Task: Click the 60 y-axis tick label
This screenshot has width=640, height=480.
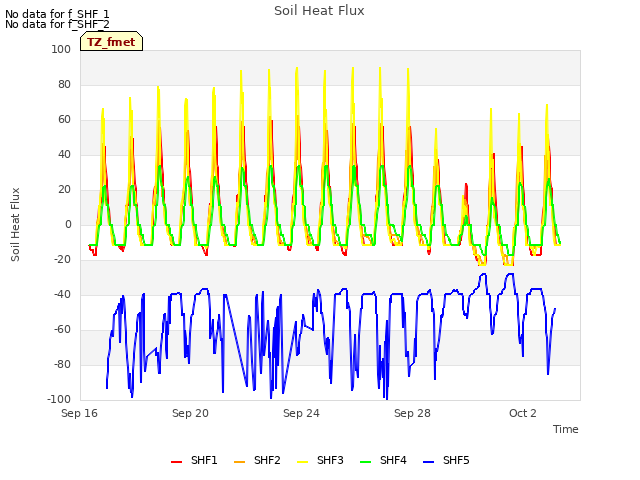Action: [x=64, y=120]
